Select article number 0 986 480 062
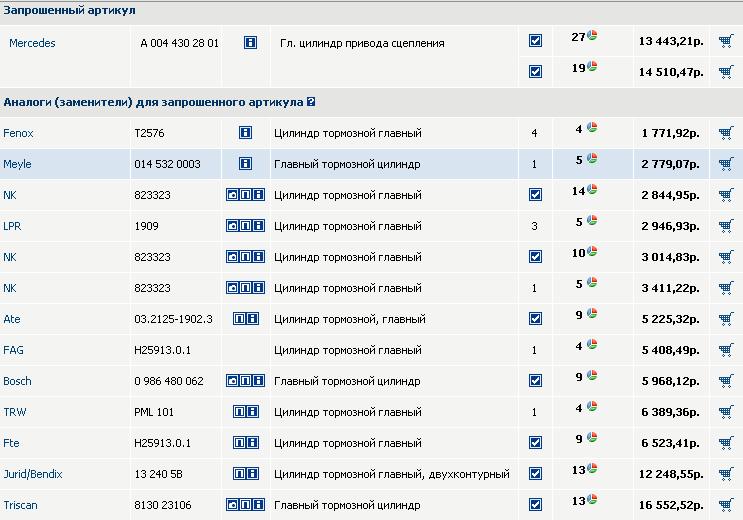743x520 pixels. coord(169,381)
